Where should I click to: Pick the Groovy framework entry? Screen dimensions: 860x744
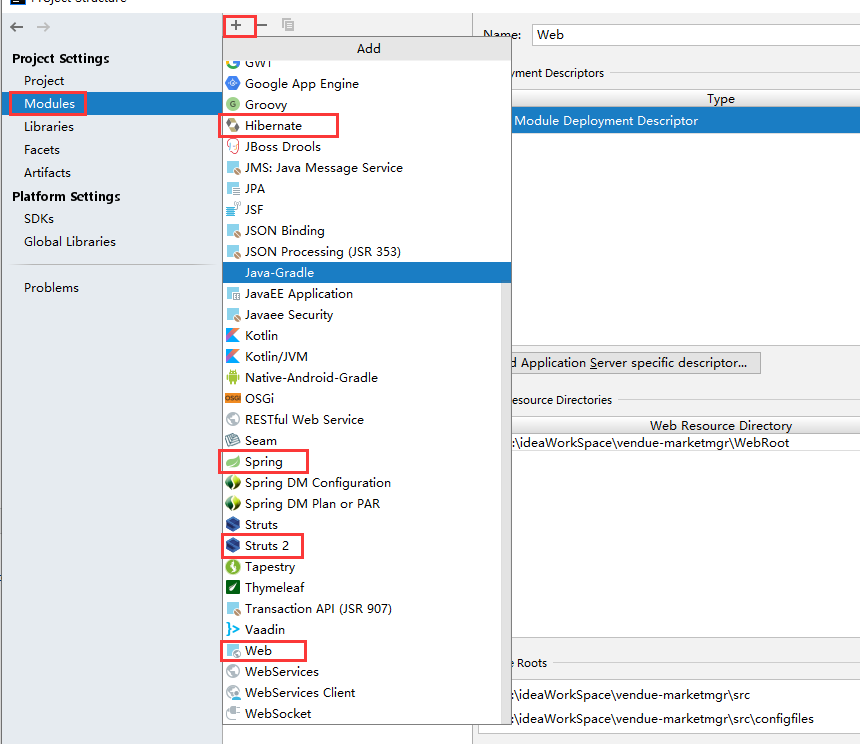[x=367, y=105]
